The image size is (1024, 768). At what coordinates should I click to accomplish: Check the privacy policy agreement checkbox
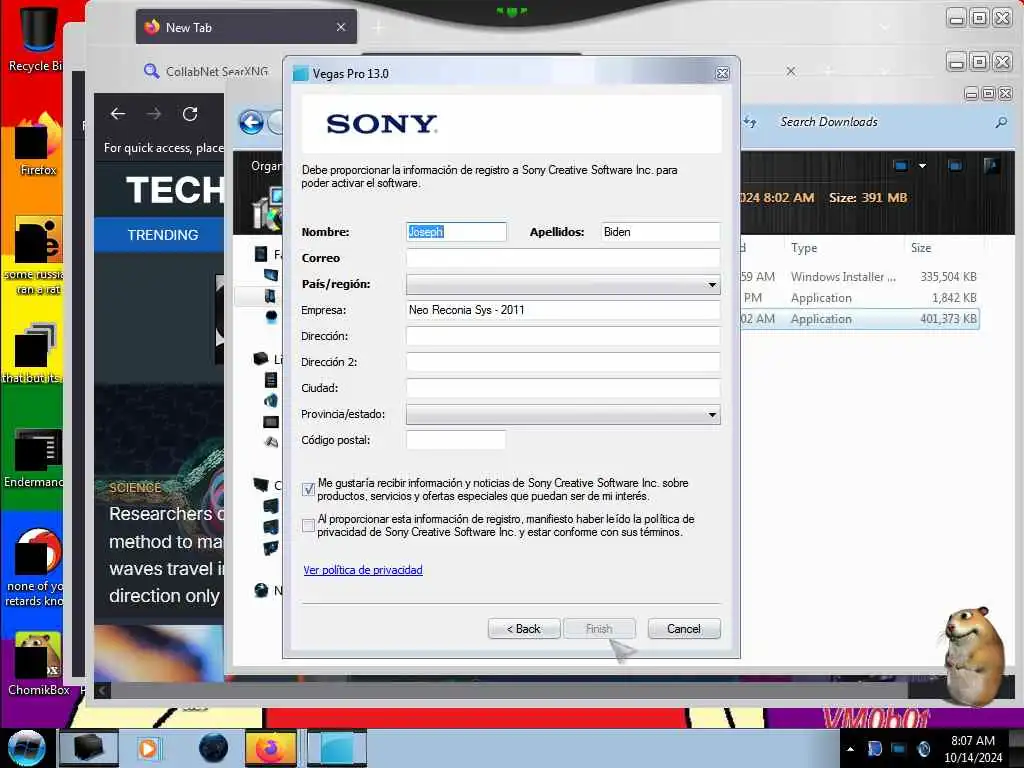(x=309, y=525)
